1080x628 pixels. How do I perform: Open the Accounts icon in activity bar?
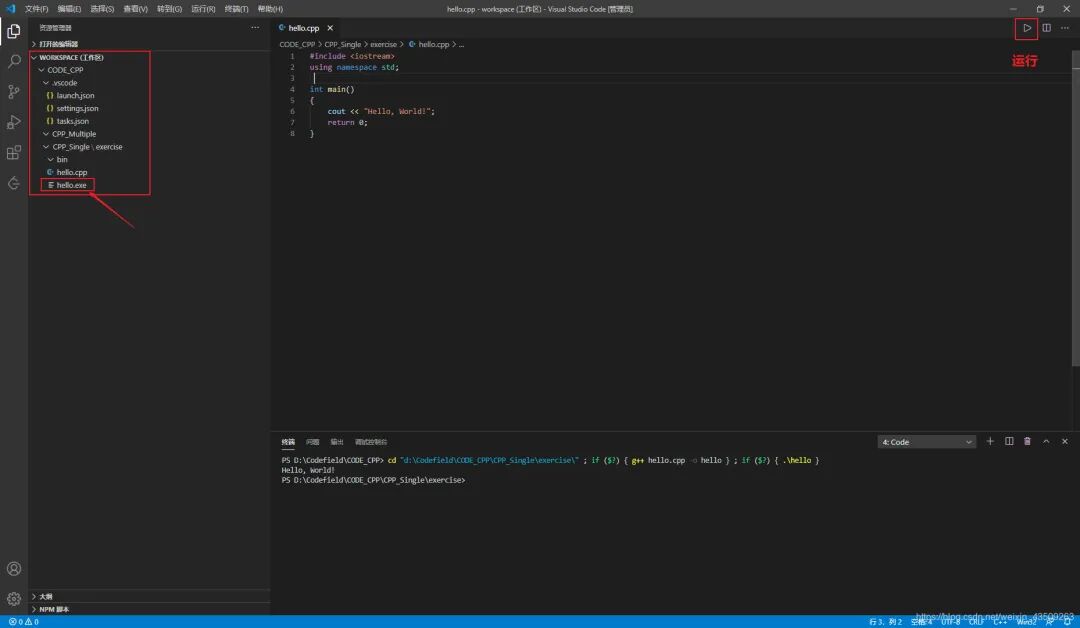click(x=14, y=569)
